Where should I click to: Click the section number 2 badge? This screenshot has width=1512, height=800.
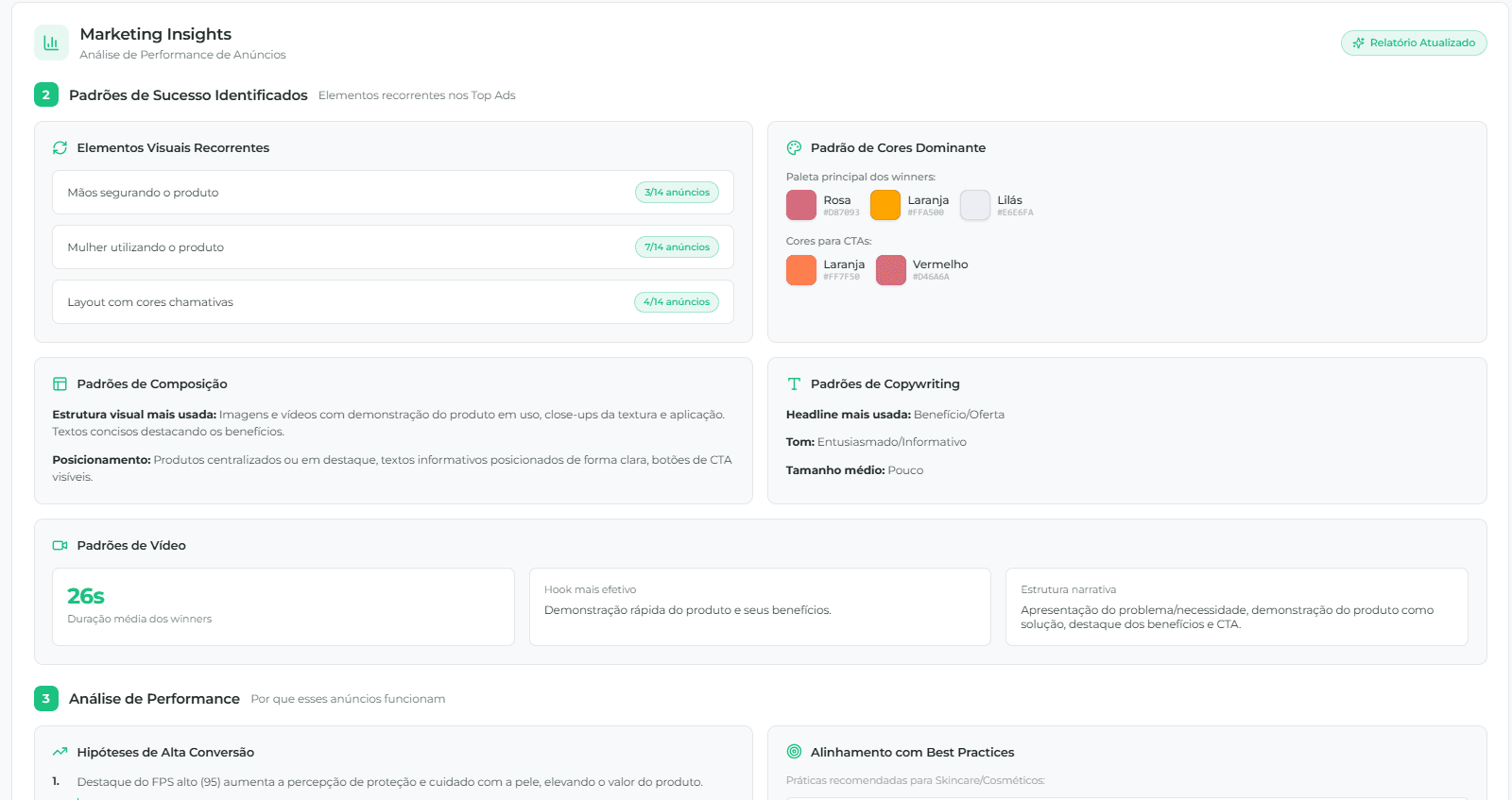[46, 95]
